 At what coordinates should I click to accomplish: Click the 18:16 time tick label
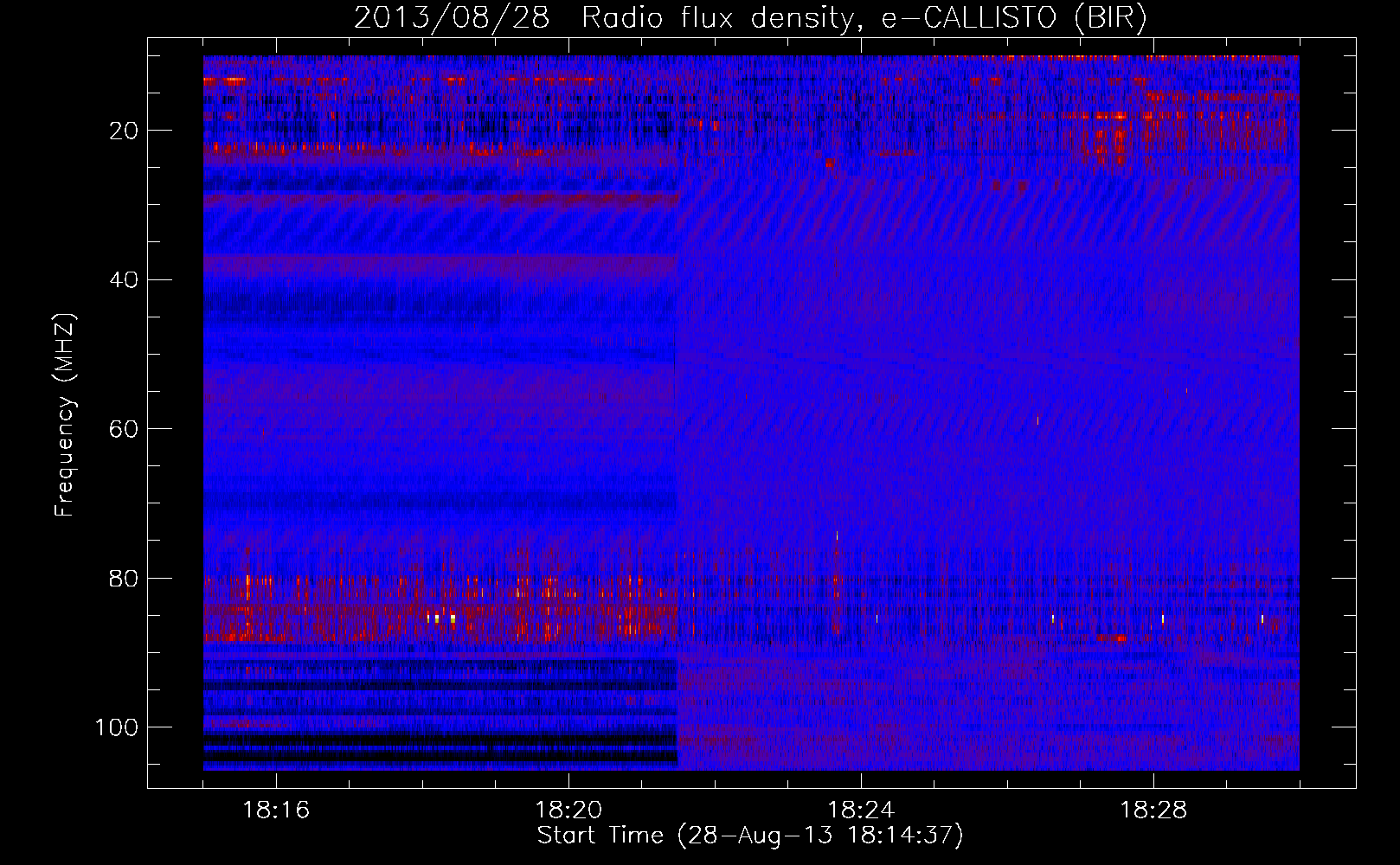[x=276, y=811]
